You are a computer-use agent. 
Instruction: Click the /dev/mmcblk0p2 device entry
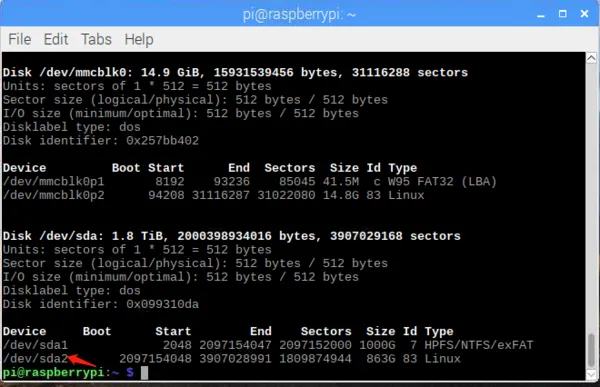tap(54, 195)
